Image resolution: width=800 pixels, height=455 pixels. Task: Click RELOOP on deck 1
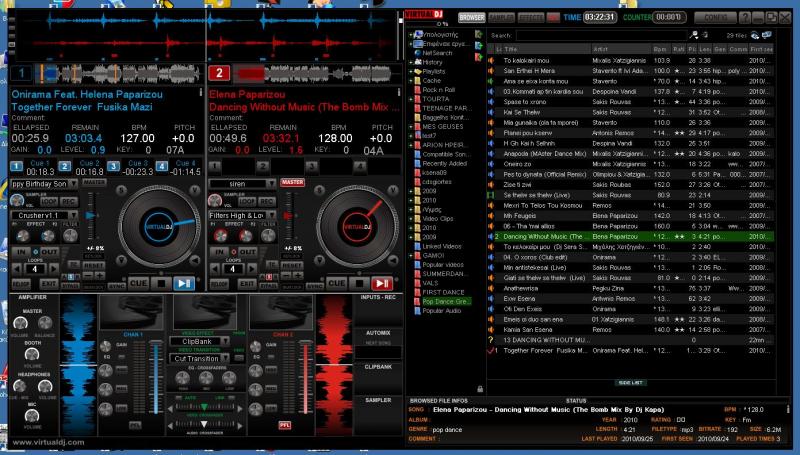point(21,284)
